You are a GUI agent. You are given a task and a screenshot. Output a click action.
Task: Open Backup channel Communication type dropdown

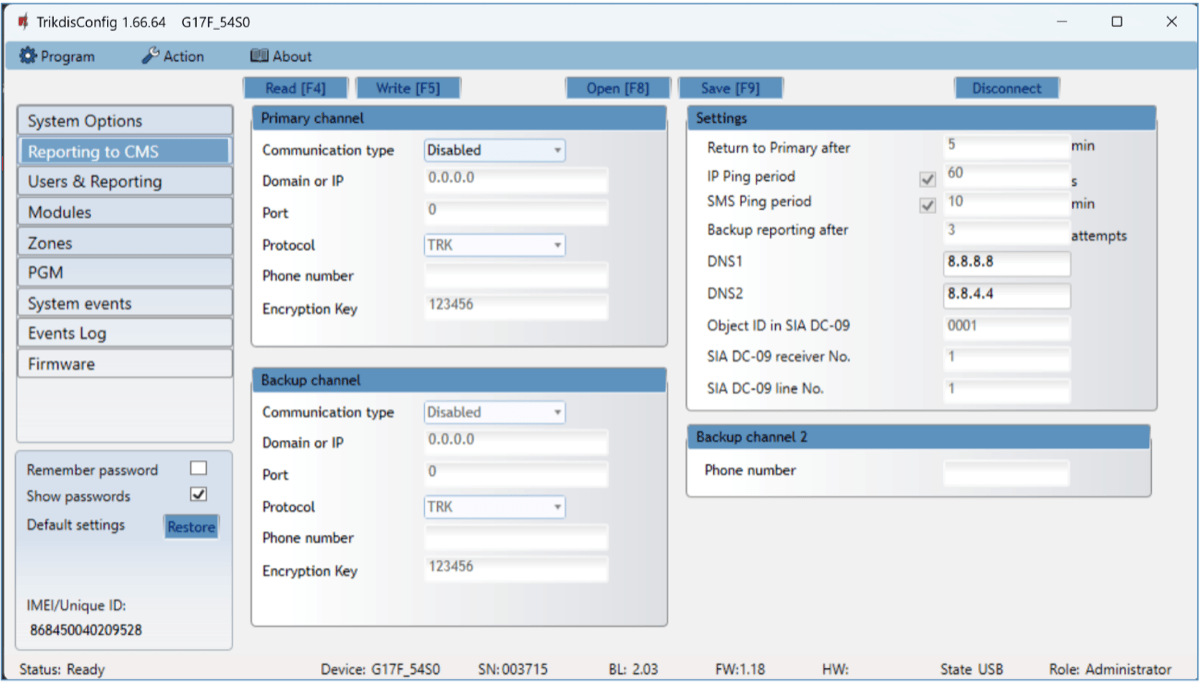click(x=495, y=413)
